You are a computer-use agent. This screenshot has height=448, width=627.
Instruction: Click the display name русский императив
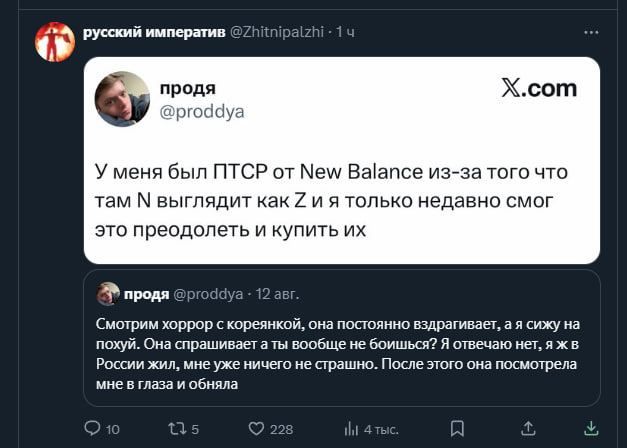pos(154,32)
